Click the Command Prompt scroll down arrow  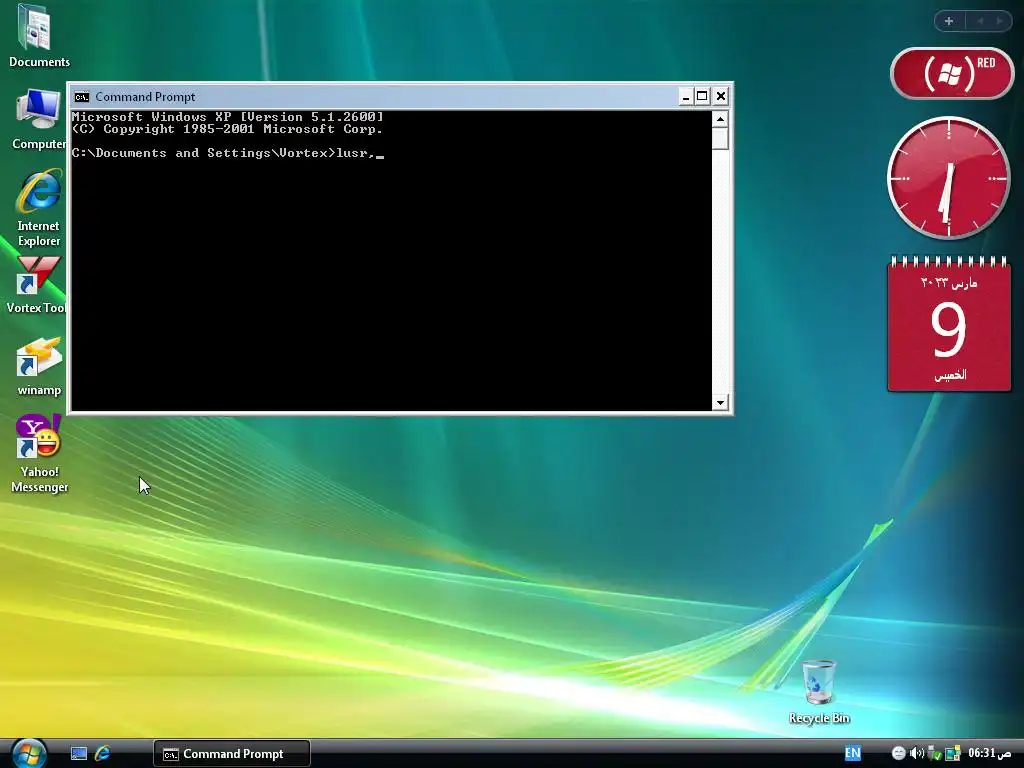click(x=720, y=402)
